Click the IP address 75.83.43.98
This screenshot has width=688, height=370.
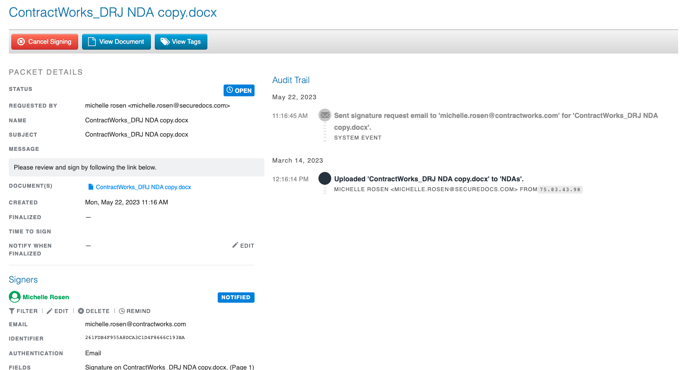(x=560, y=190)
